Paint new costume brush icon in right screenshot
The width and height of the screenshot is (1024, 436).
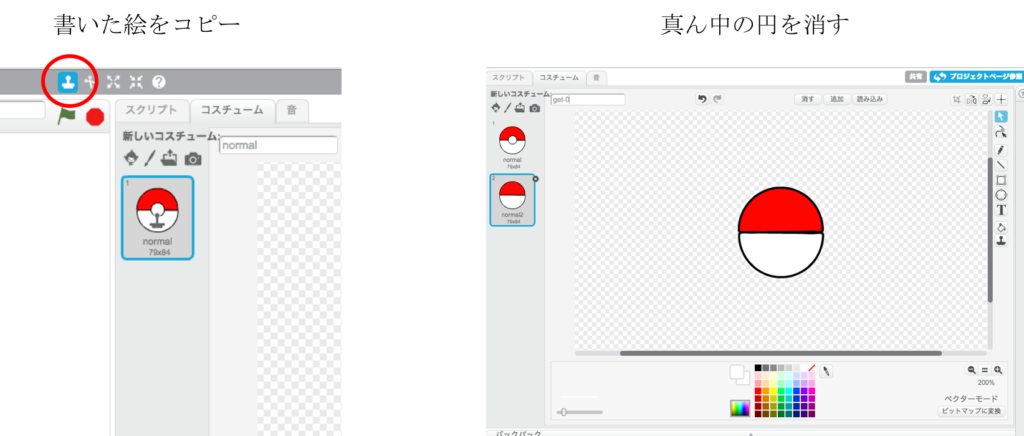pyautogui.click(x=507, y=108)
